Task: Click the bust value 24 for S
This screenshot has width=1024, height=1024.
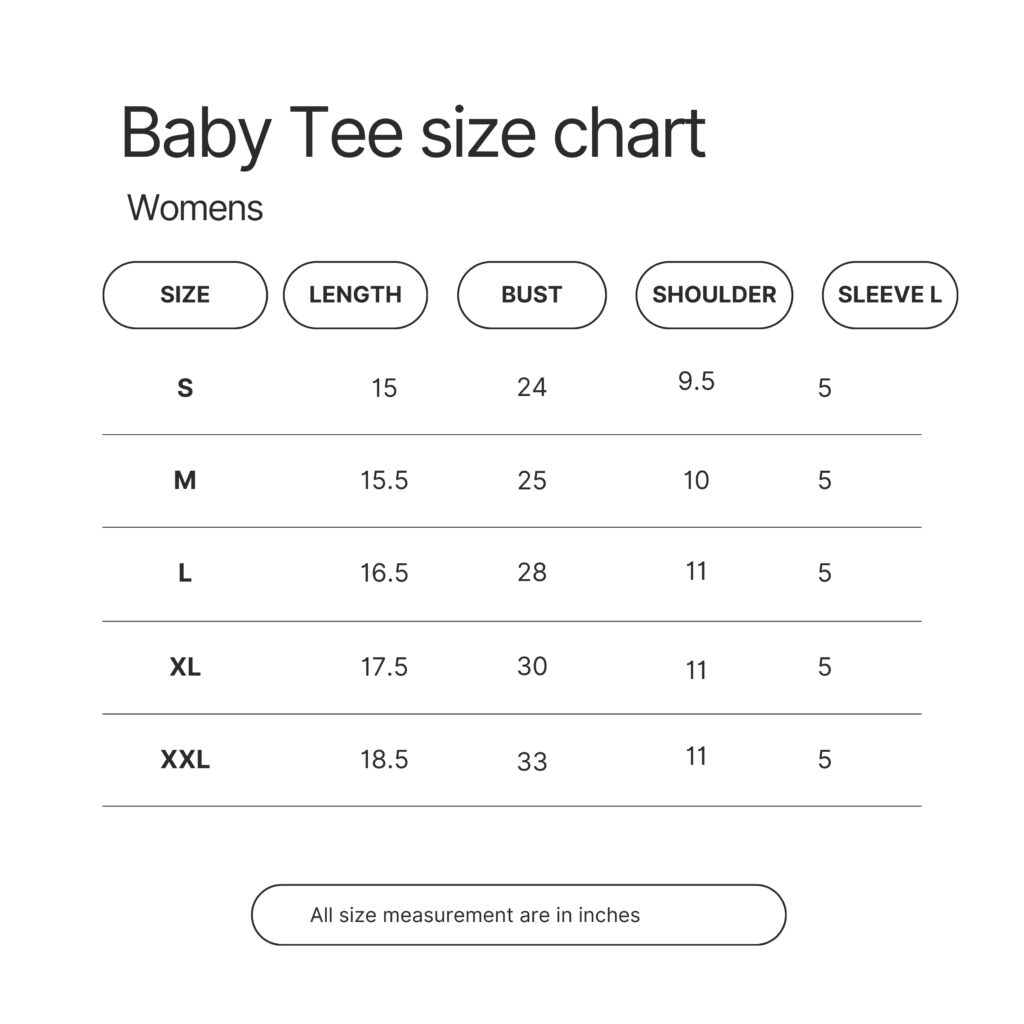Action: pyautogui.click(x=532, y=387)
